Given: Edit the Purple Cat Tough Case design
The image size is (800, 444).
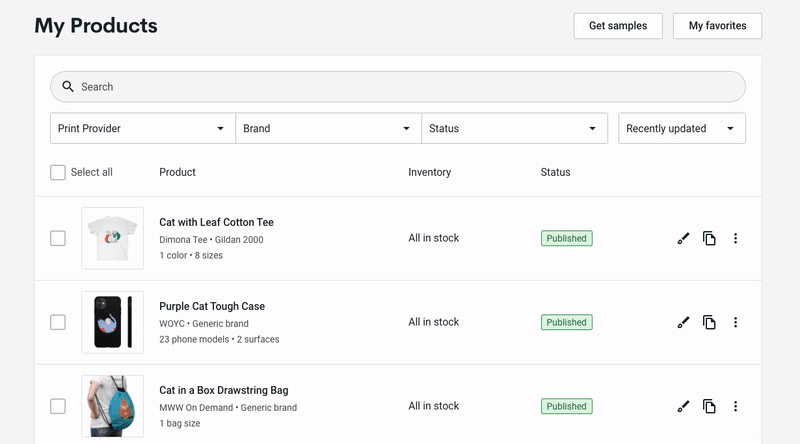Looking at the screenshot, I should 683,323.
